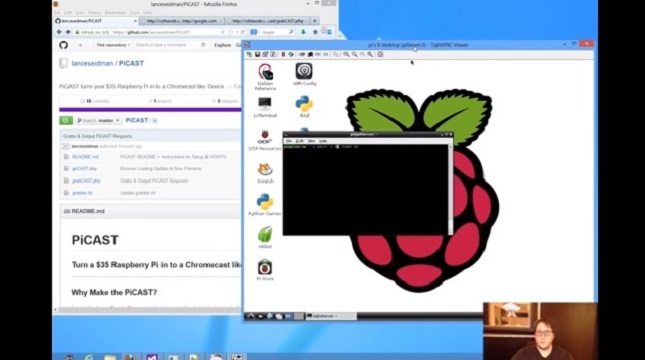The height and width of the screenshot is (360, 645).
Task: Click Firefox back arrow button
Action: coord(59,32)
